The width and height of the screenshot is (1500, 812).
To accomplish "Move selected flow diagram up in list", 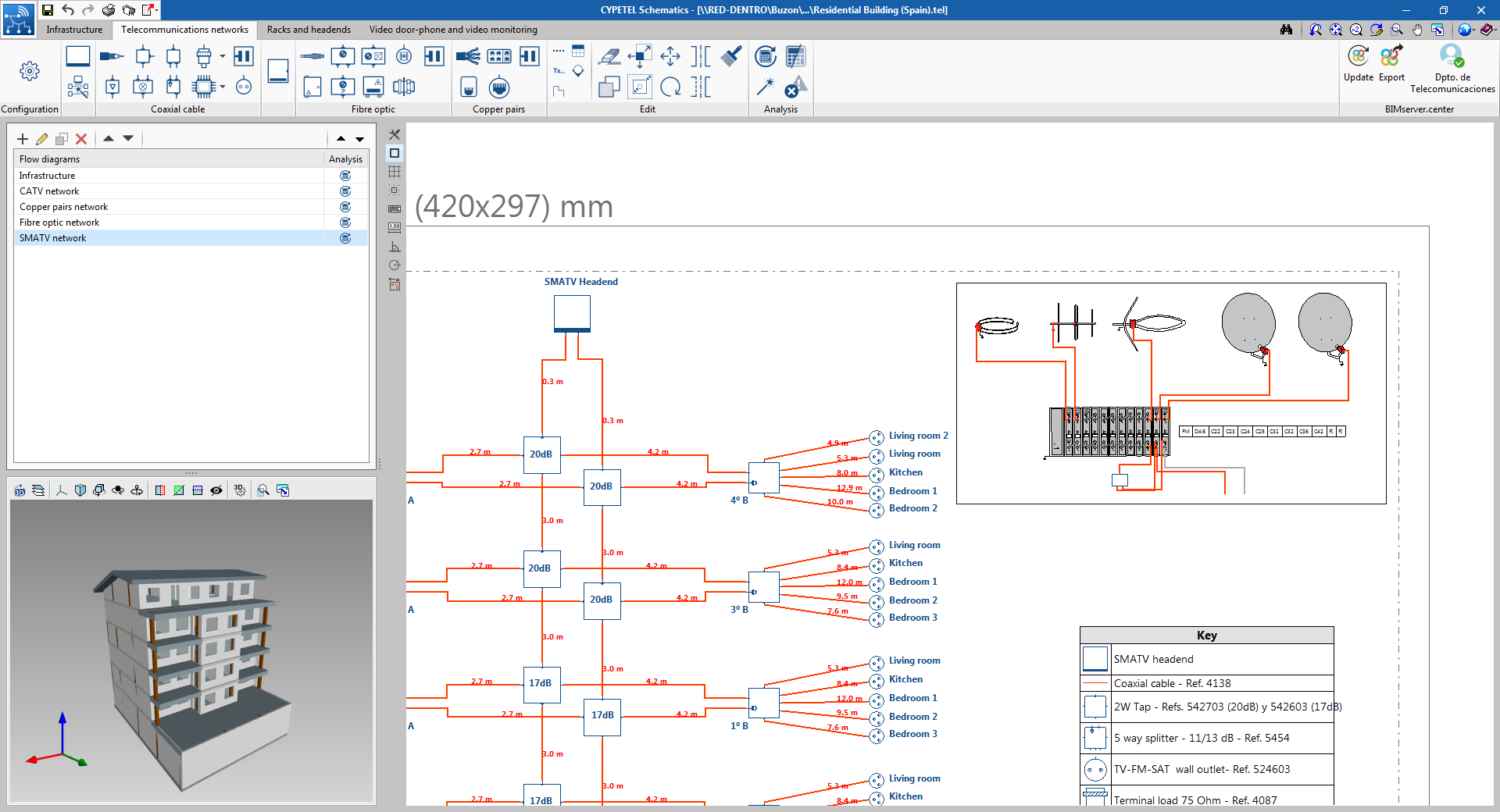I will (x=109, y=139).
